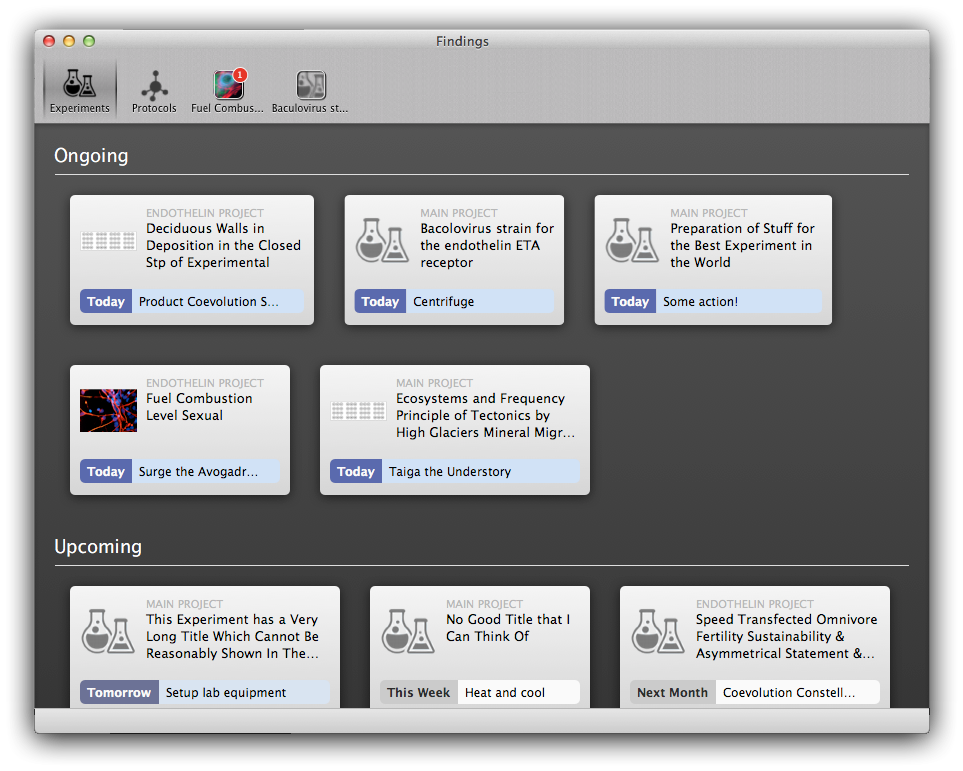Select the Coevolution Constell... step
This screenshot has width=963, height=771.
tap(798, 692)
